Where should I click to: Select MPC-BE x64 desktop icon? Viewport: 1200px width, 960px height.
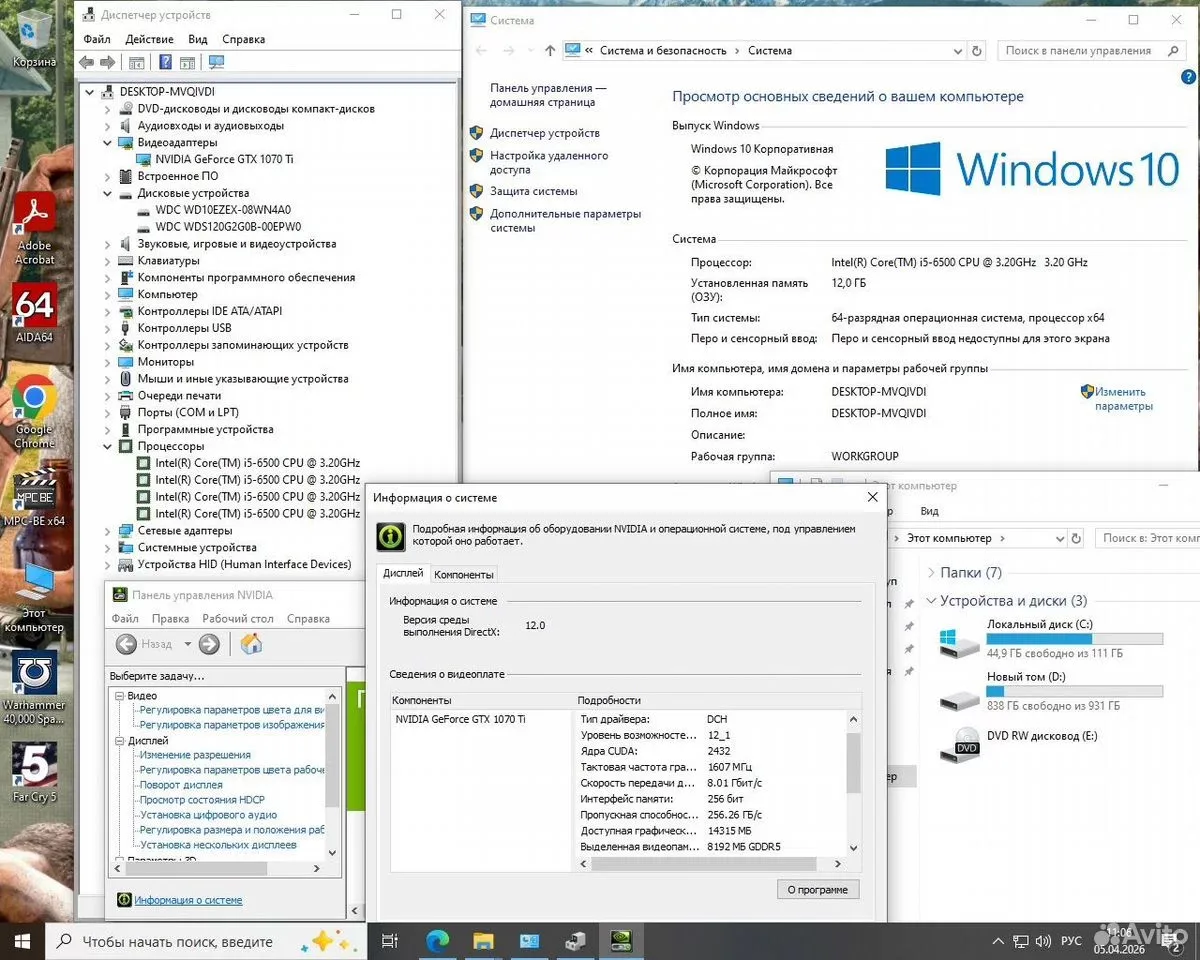(34, 497)
